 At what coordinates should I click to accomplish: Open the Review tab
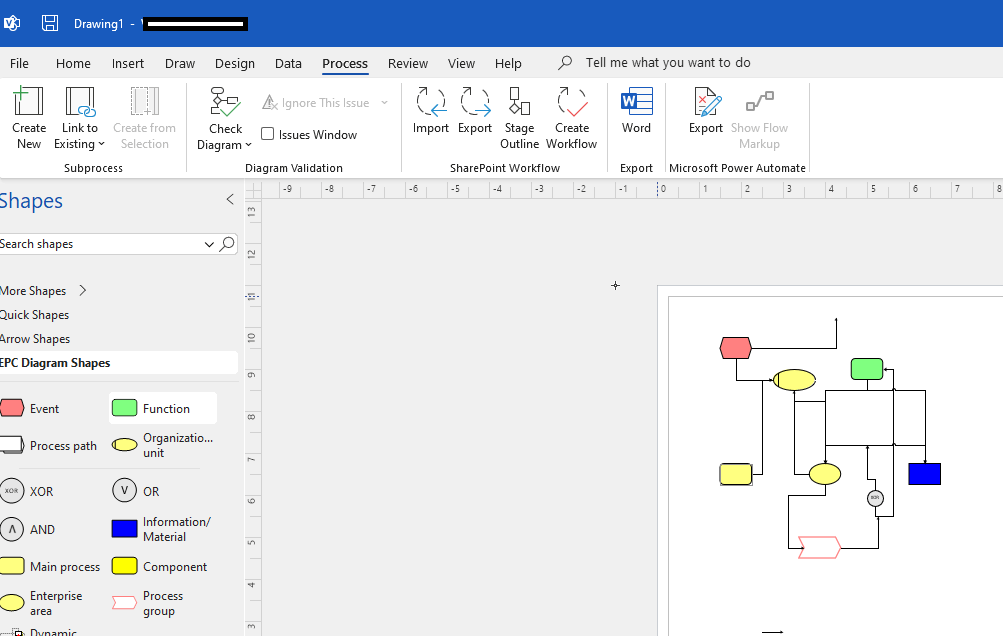pyautogui.click(x=407, y=63)
